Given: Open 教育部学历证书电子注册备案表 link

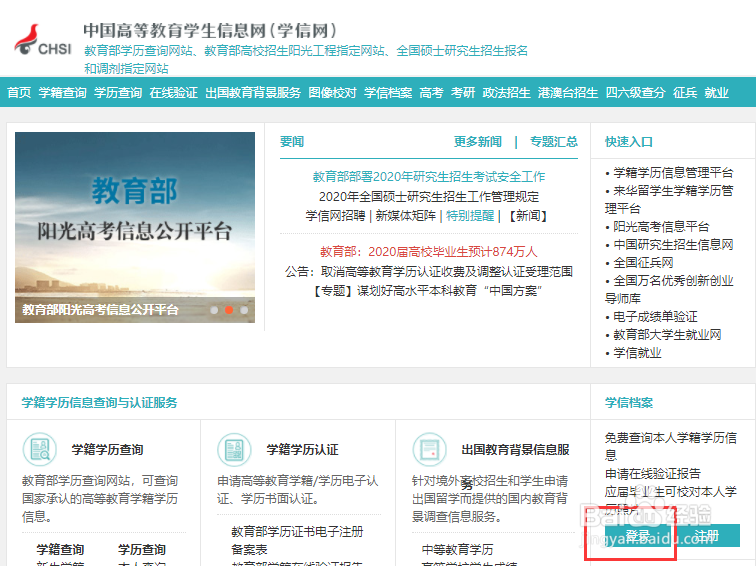Looking at the screenshot, I should (297, 540).
